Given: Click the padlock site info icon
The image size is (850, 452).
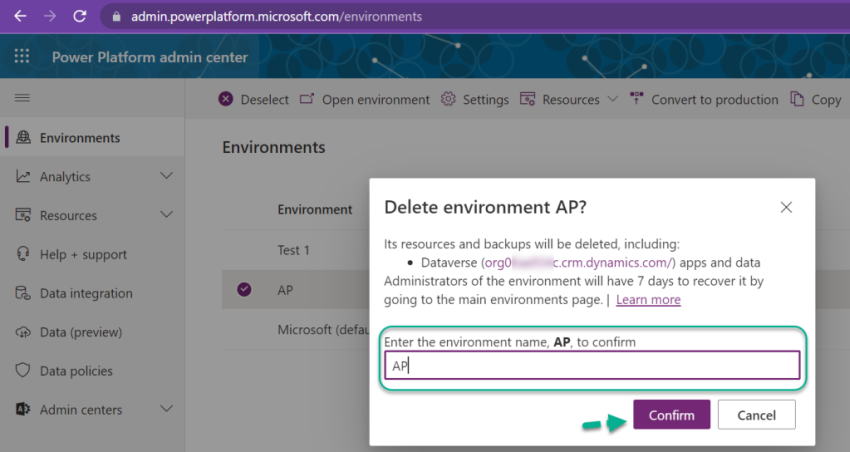Looking at the screenshot, I should click(x=116, y=17).
